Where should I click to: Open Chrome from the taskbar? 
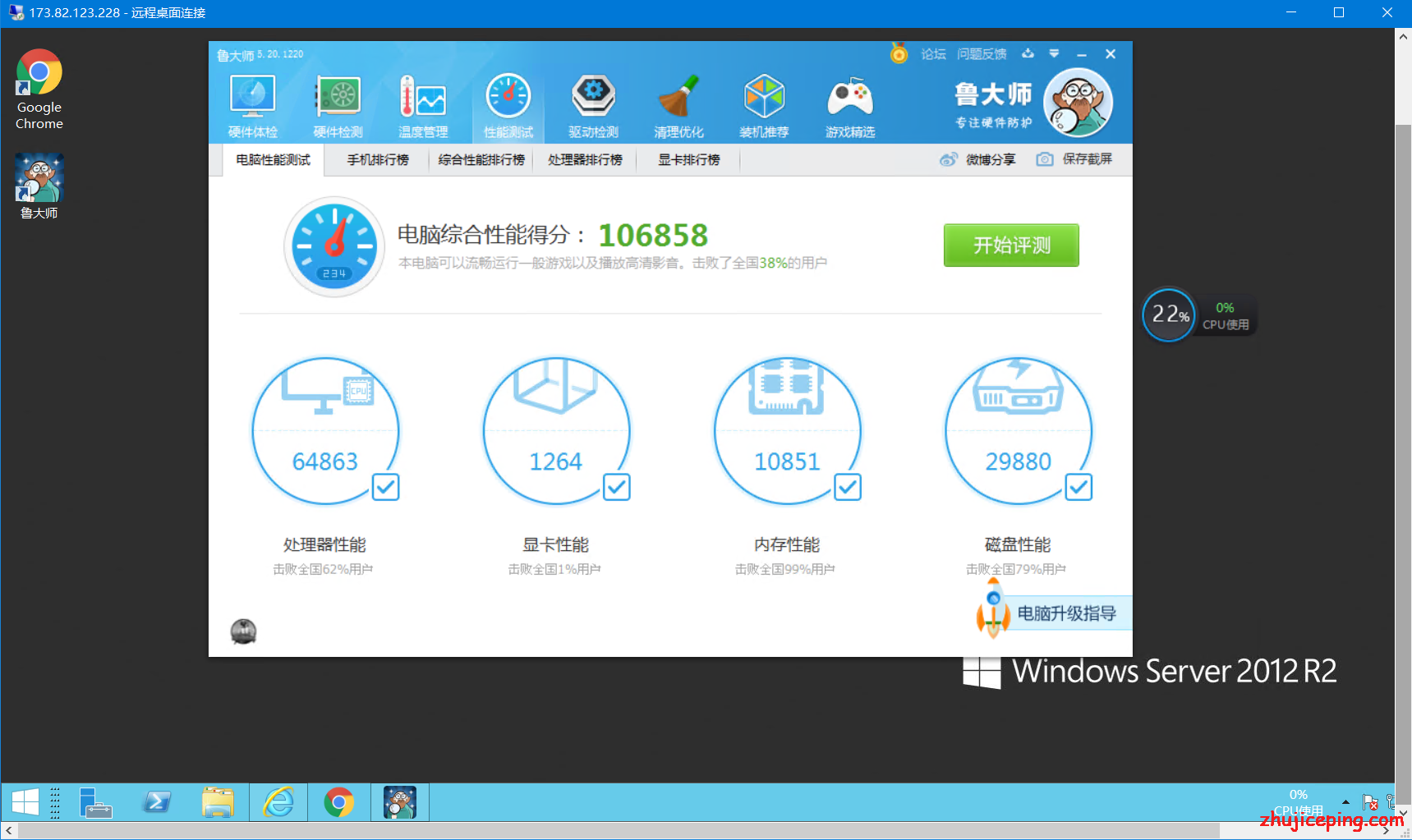tap(338, 802)
